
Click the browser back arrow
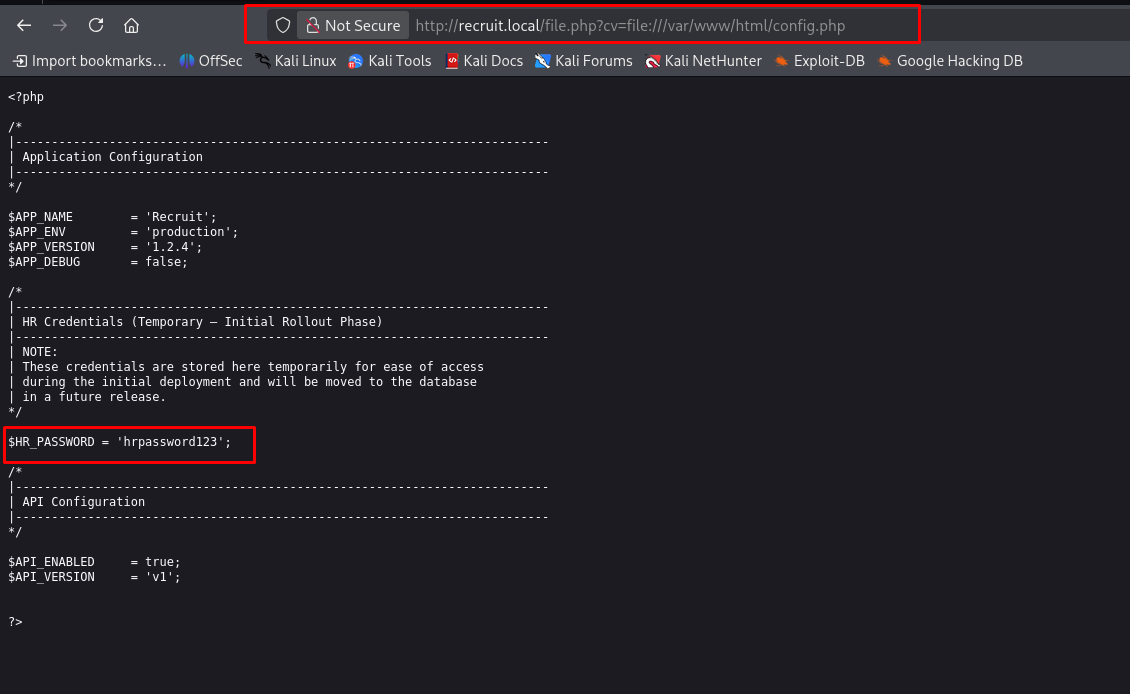24,25
